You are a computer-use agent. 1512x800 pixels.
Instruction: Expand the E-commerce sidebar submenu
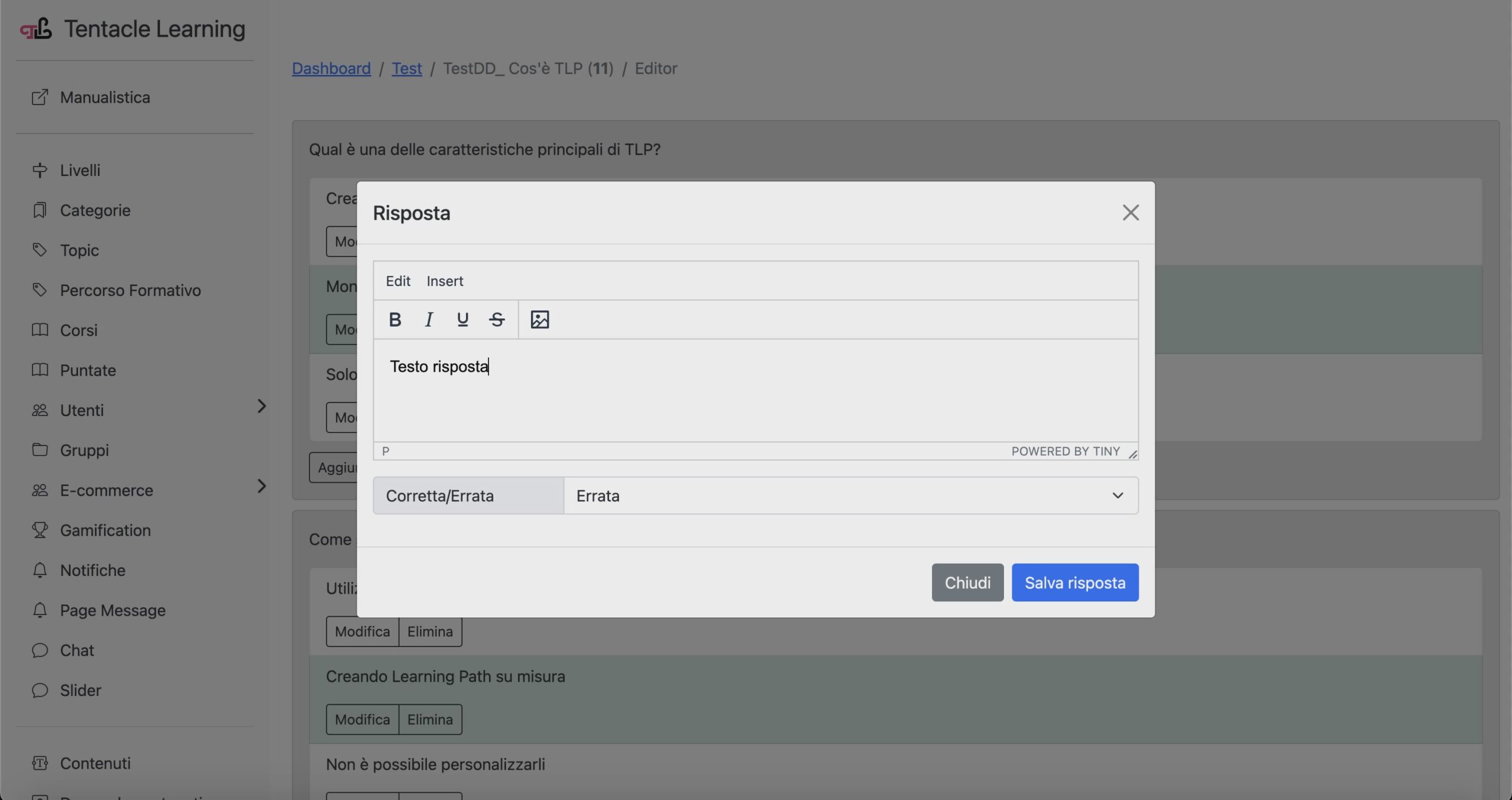(262, 486)
